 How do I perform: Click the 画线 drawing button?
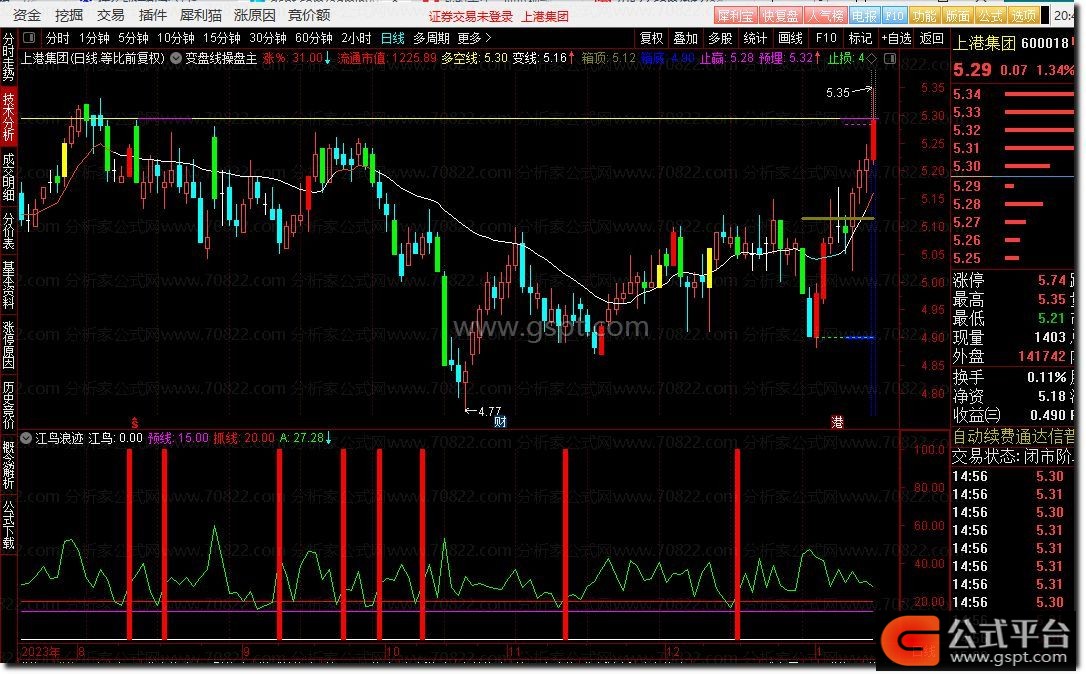pos(790,38)
